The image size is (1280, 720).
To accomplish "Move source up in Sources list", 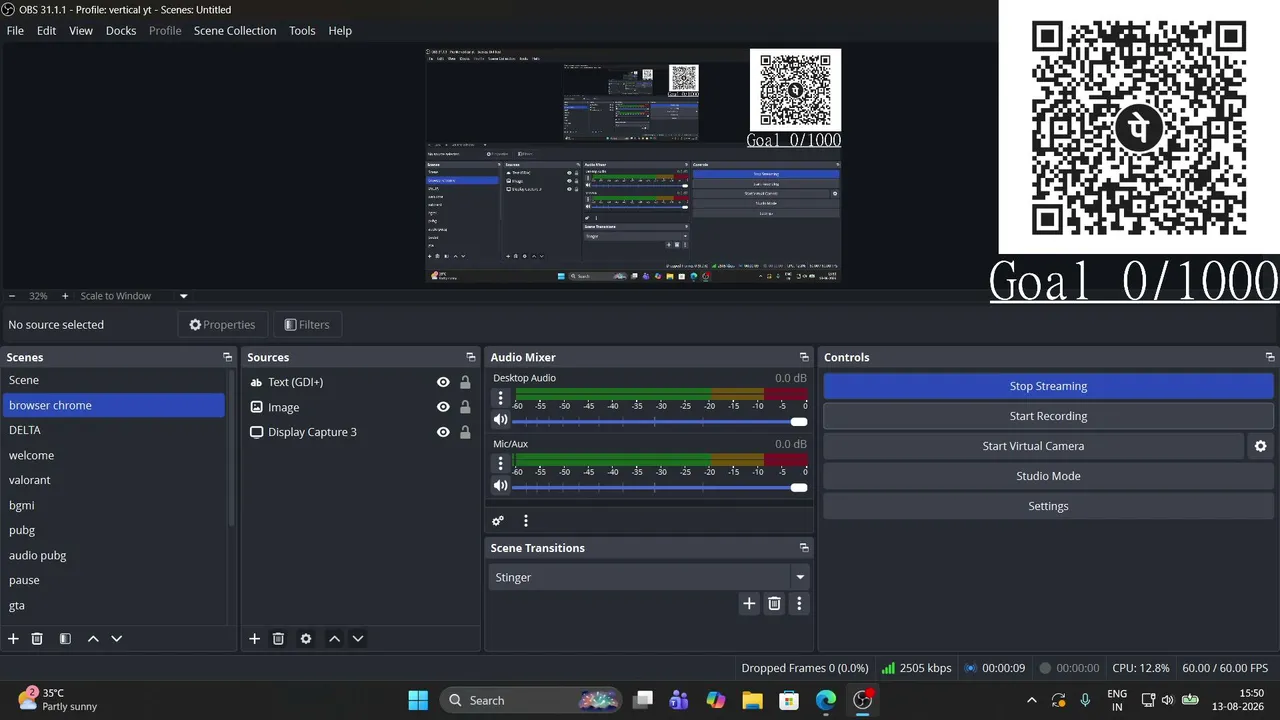I will pyautogui.click(x=334, y=639).
